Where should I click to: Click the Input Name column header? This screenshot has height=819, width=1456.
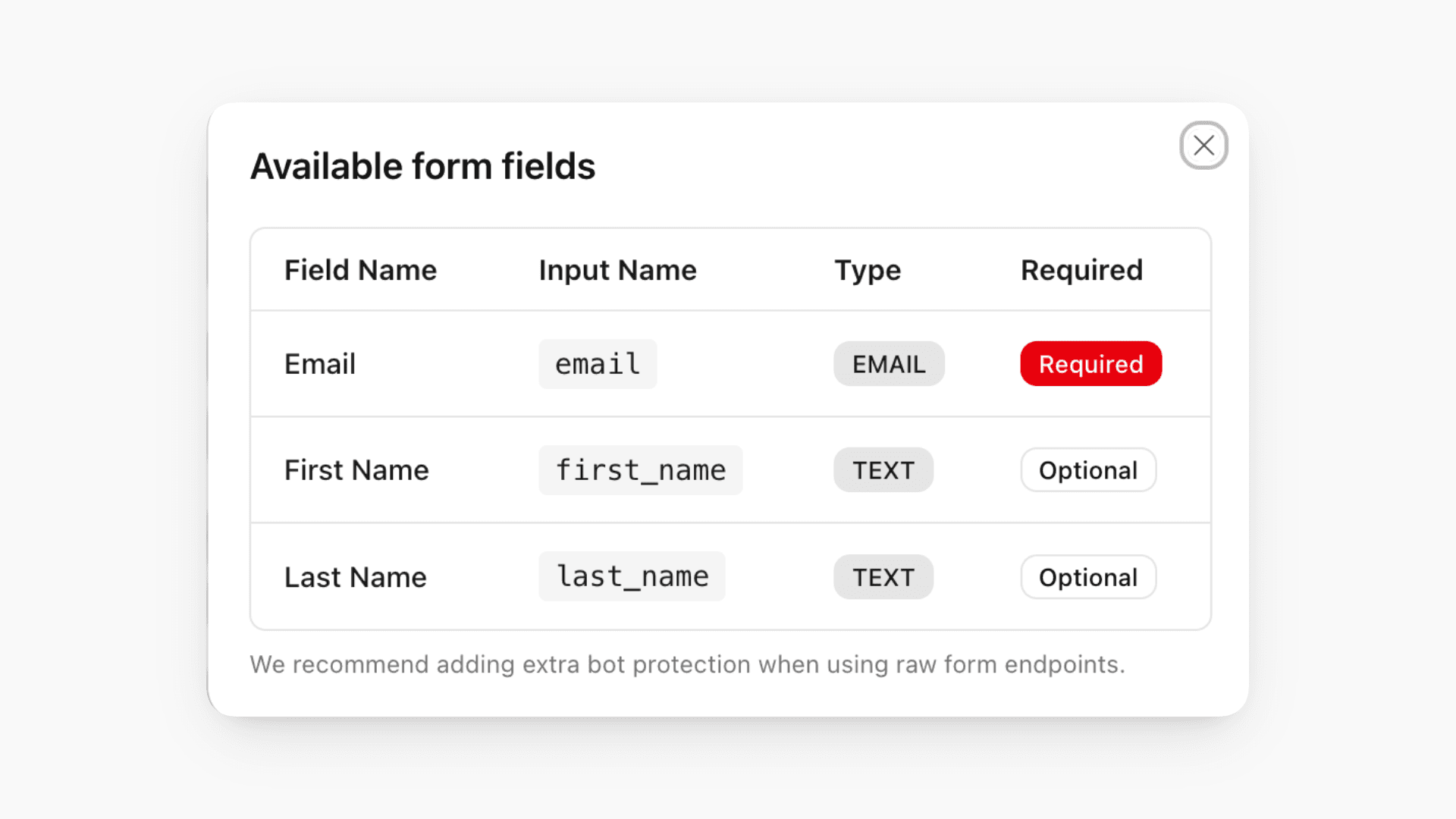[x=617, y=270]
